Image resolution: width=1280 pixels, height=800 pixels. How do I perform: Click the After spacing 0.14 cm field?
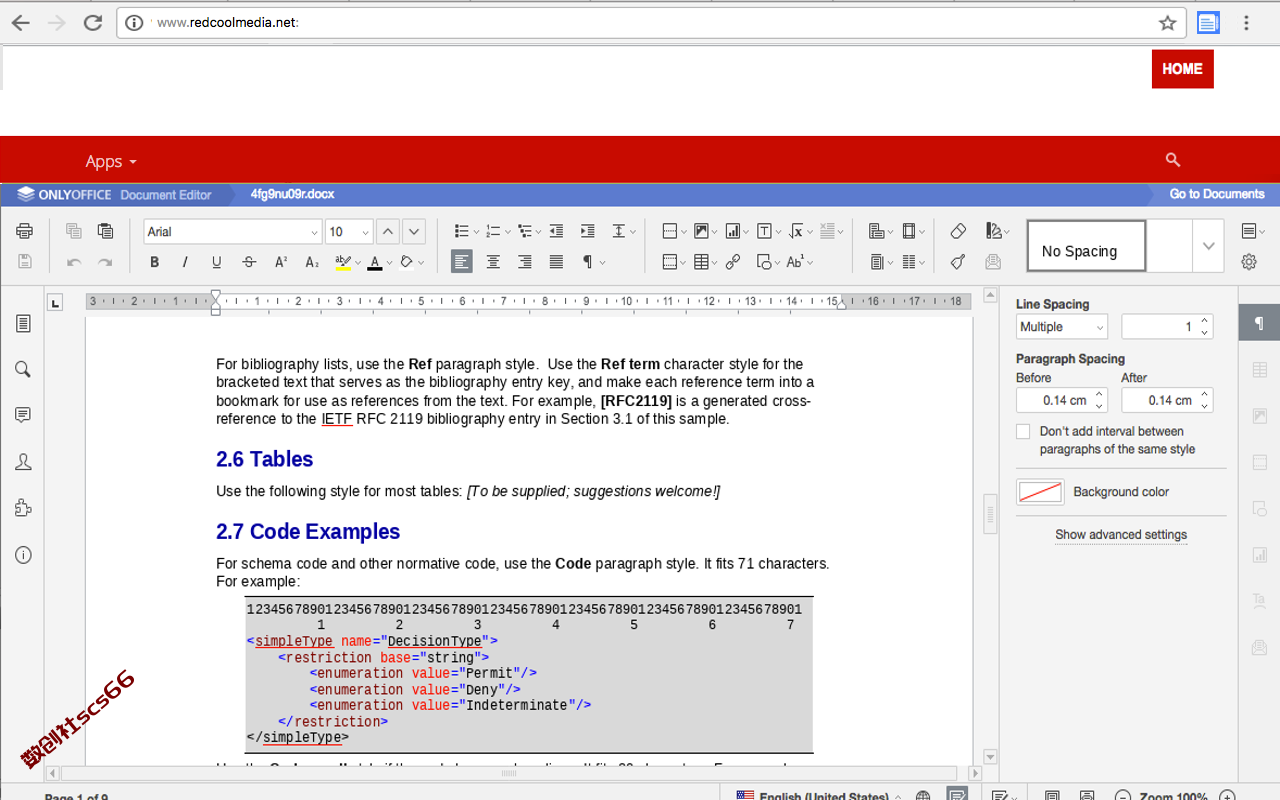1167,400
